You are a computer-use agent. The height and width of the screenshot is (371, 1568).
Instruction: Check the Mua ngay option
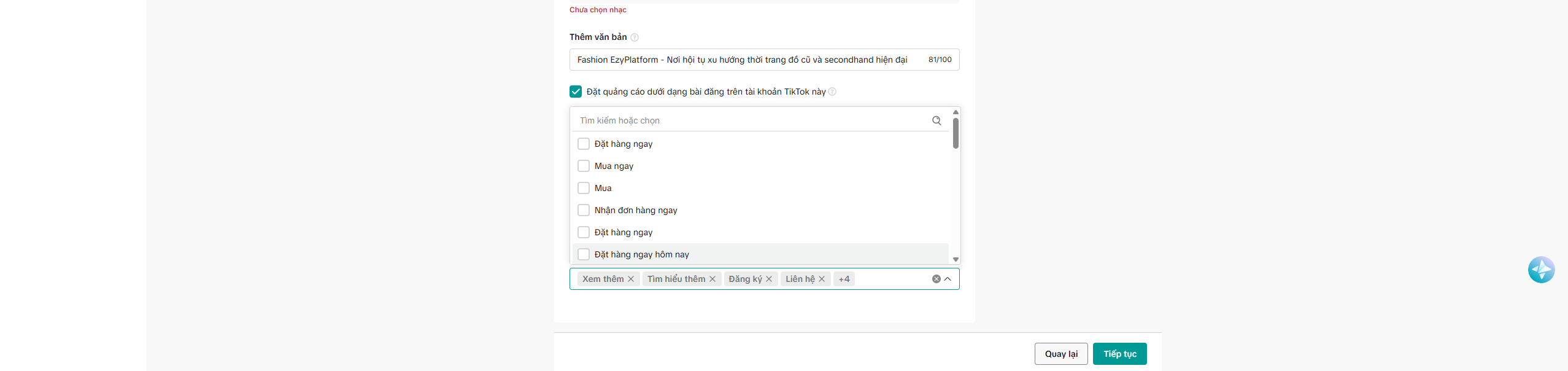point(584,166)
